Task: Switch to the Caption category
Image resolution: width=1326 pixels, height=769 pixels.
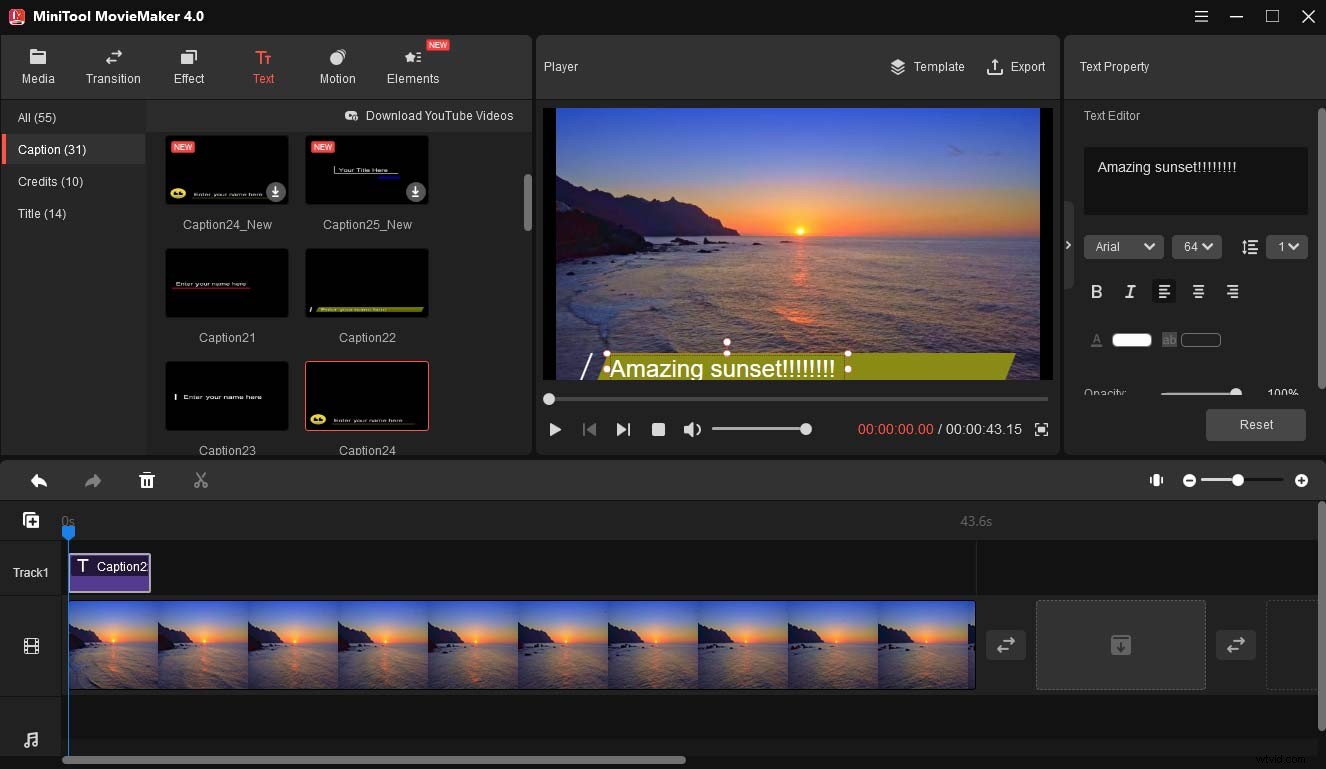Action: (51, 149)
